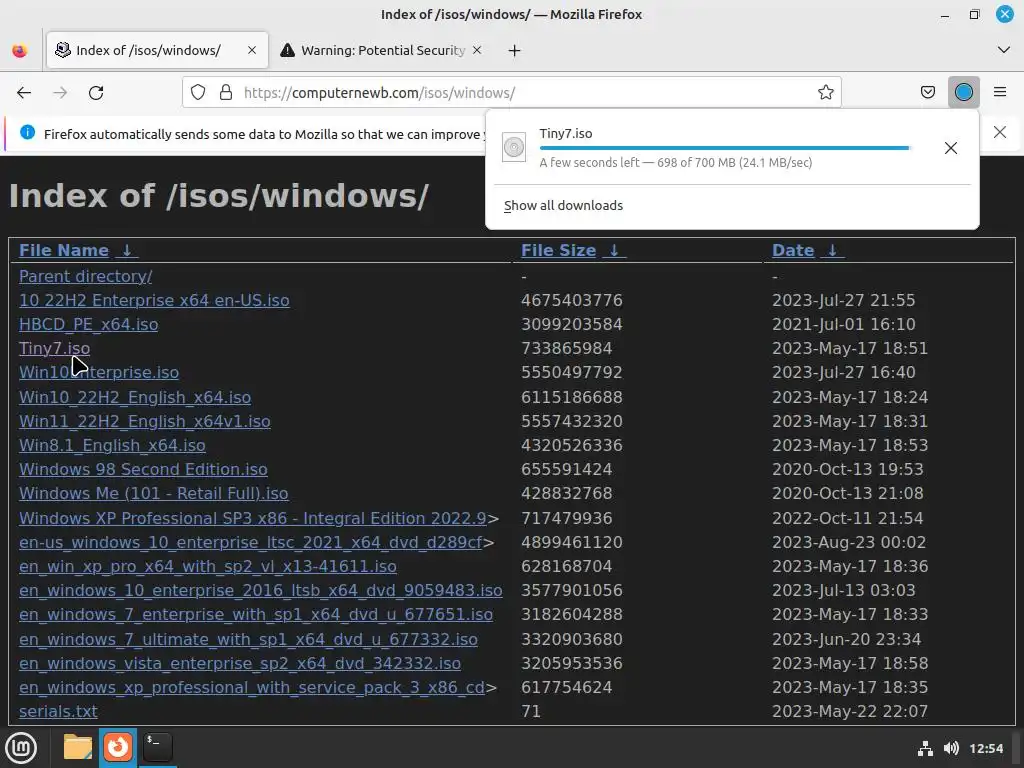This screenshot has height=768, width=1024.
Task: Click the Tiny7.iso disc file icon
Action: coord(514,147)
